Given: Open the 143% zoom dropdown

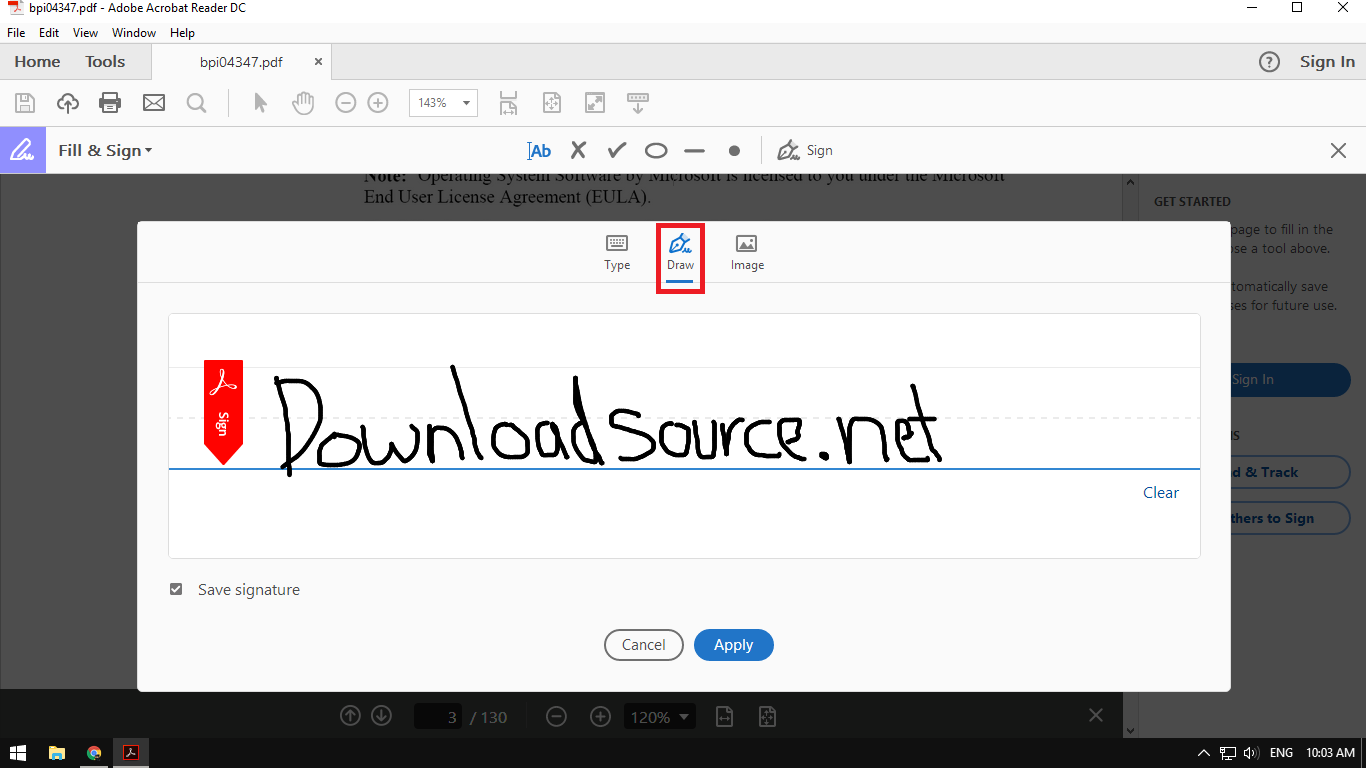Looking at the screenshot, I should [x=443, y=103].
